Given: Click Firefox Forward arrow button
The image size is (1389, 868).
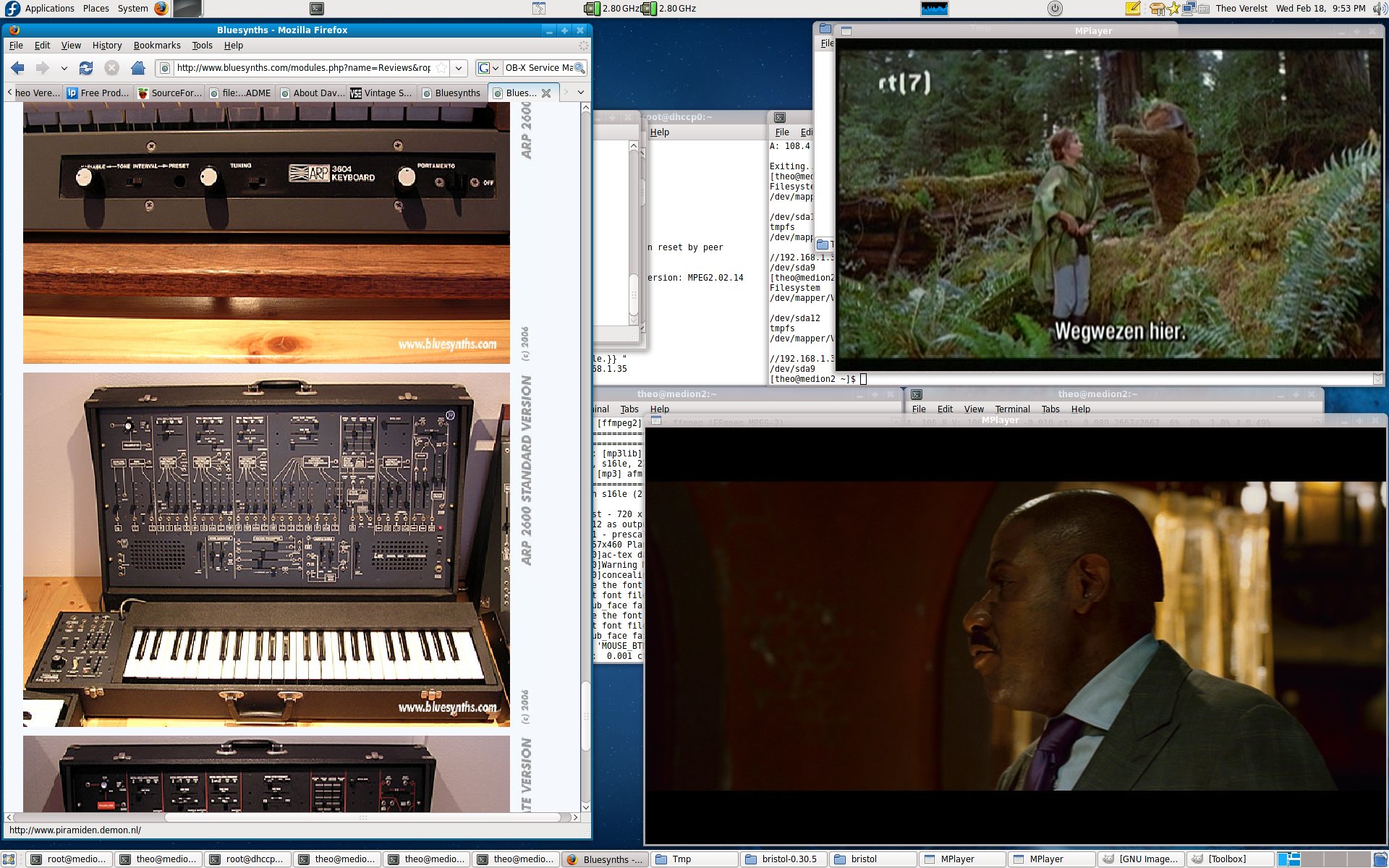Looking at the screenshot, I should pyautogui.click(x=43, y=68).
